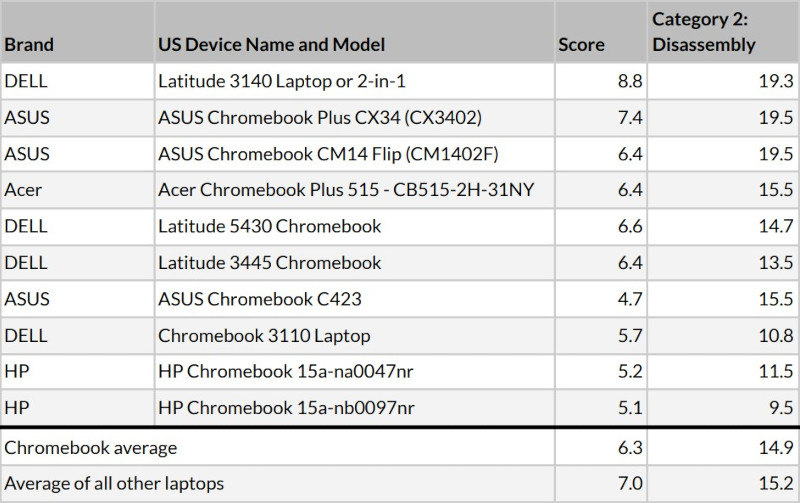Click the Latitude 3445 Chromebook cell
Viewport: 800px width, 503px height.
coord(269,262)
